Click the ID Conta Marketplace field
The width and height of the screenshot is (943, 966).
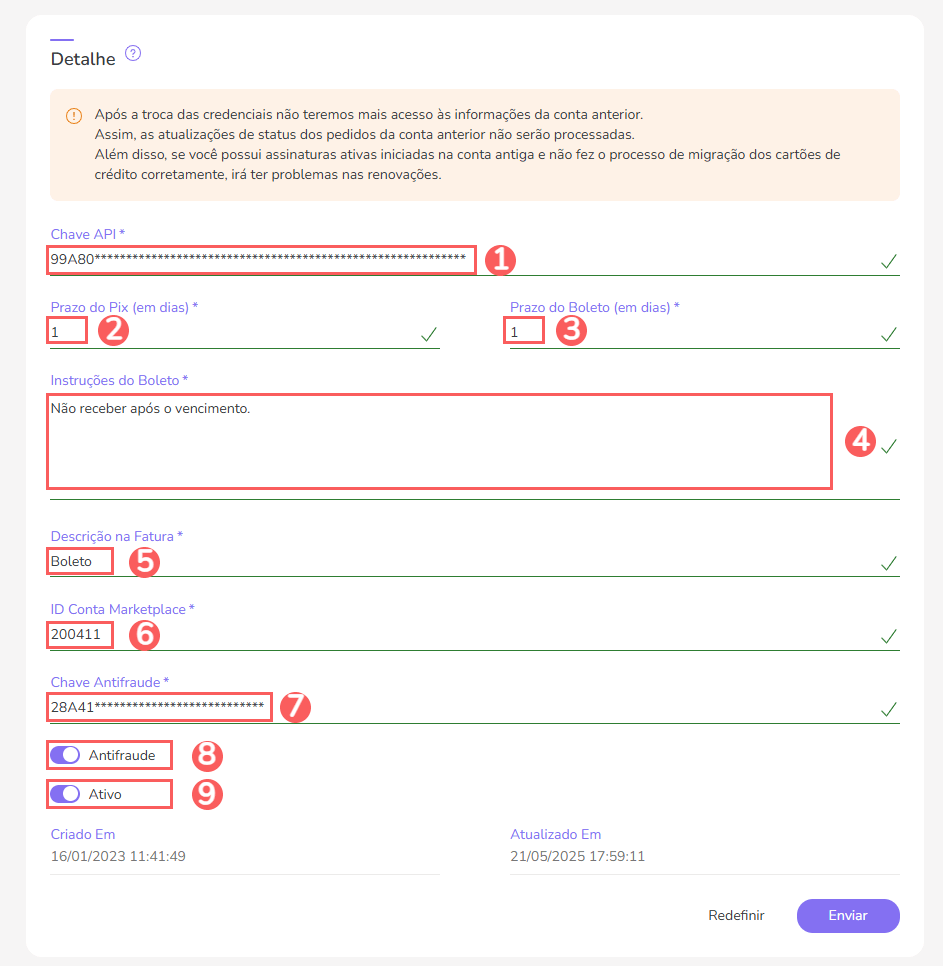click(79, 634)
